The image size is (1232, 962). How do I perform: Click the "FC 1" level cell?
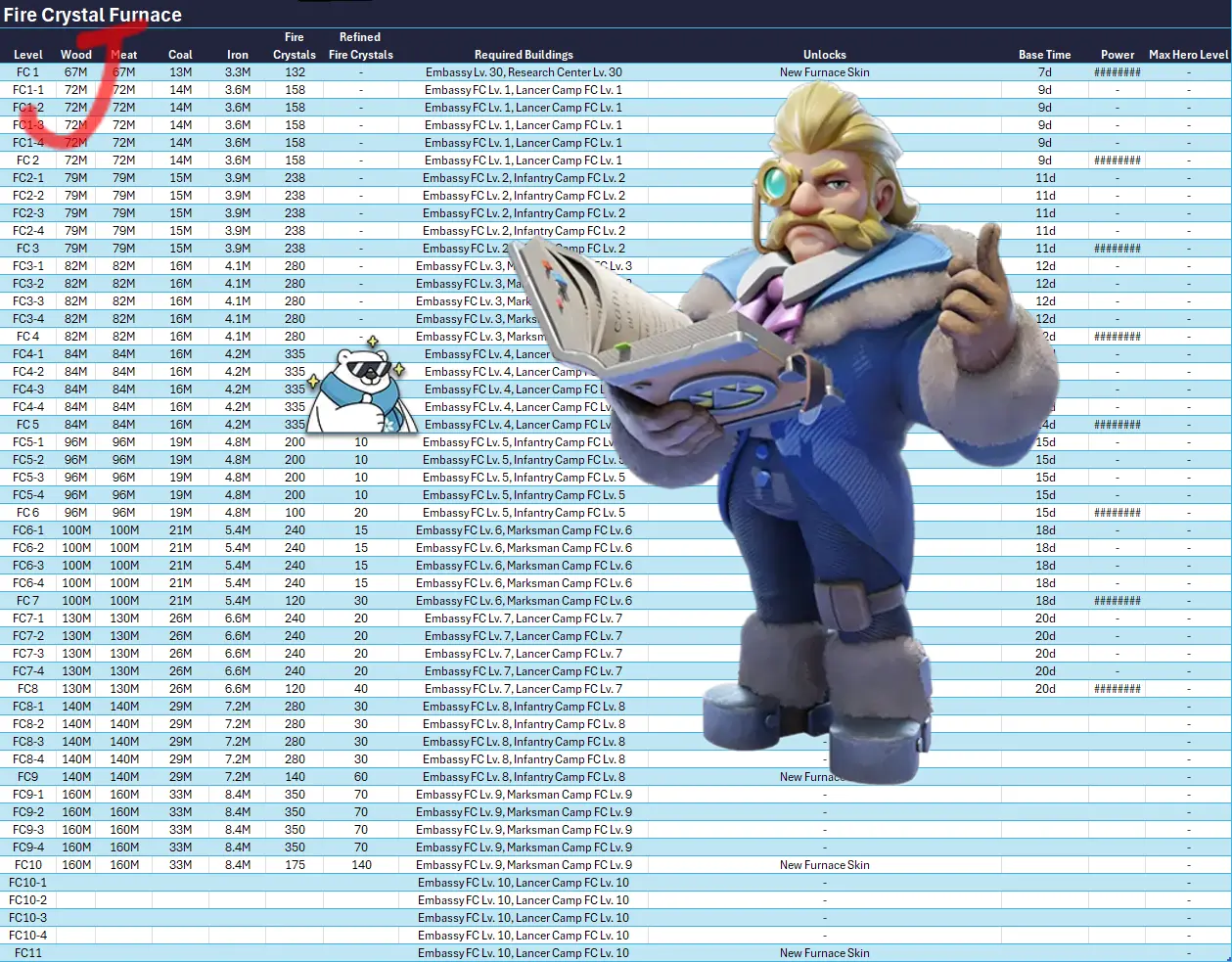28,72
